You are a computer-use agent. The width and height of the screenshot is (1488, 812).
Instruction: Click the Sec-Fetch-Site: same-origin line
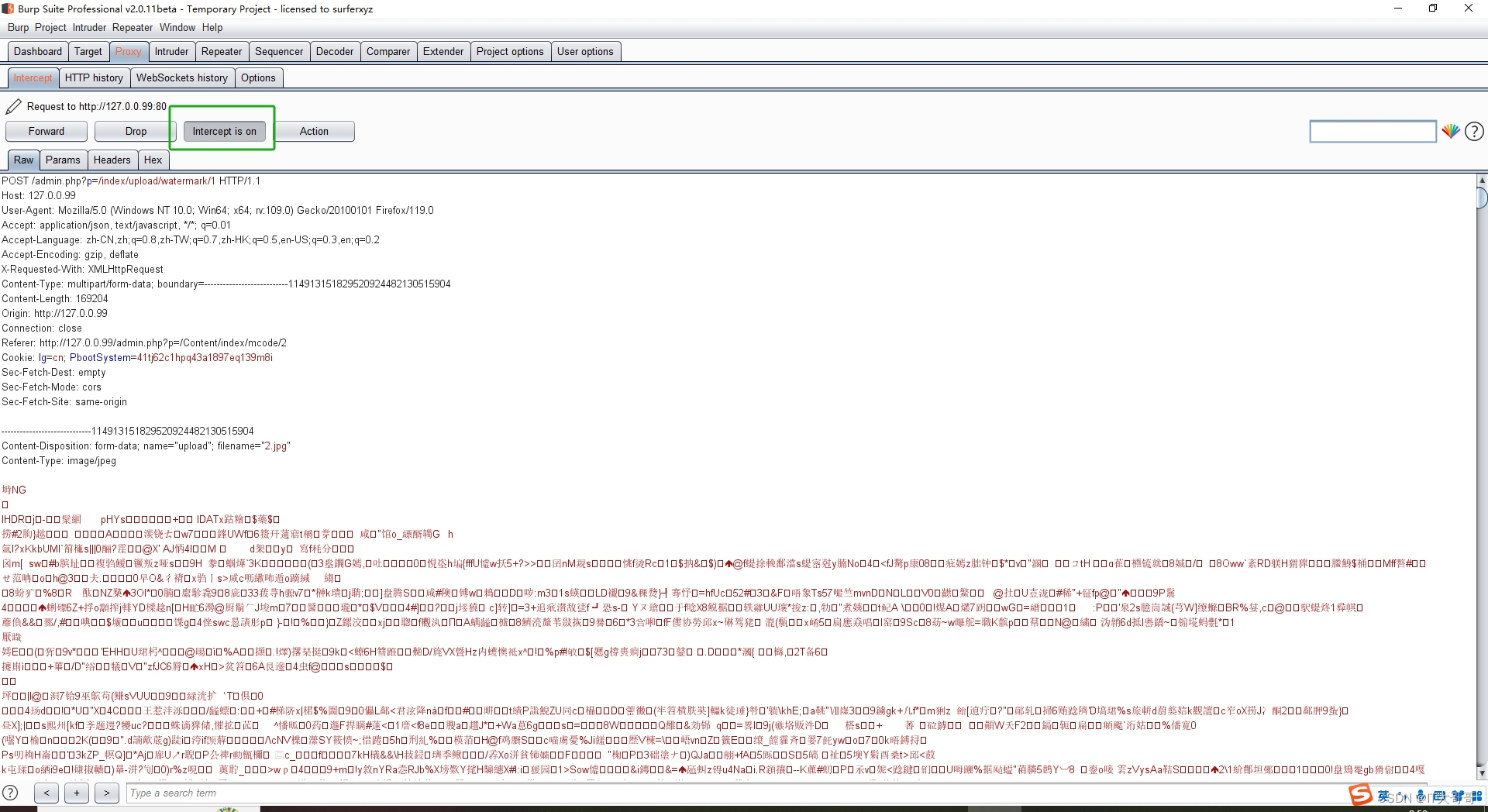tap(64, 401)
